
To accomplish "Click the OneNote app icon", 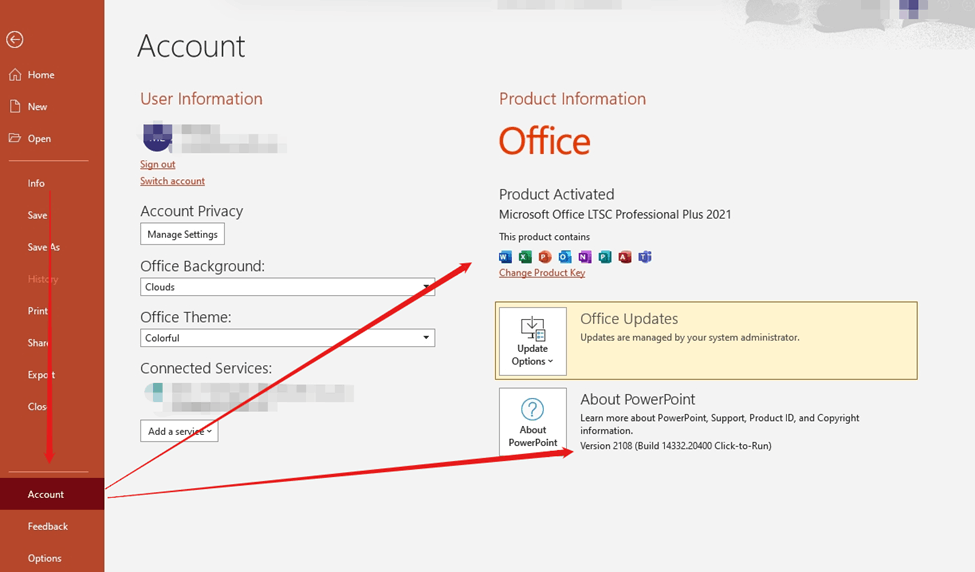I will (585, 257).
